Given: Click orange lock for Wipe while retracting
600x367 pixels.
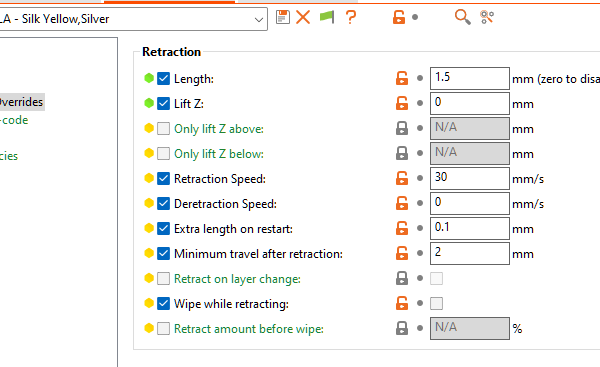Looking at the screenshot, I should (402, 303).
